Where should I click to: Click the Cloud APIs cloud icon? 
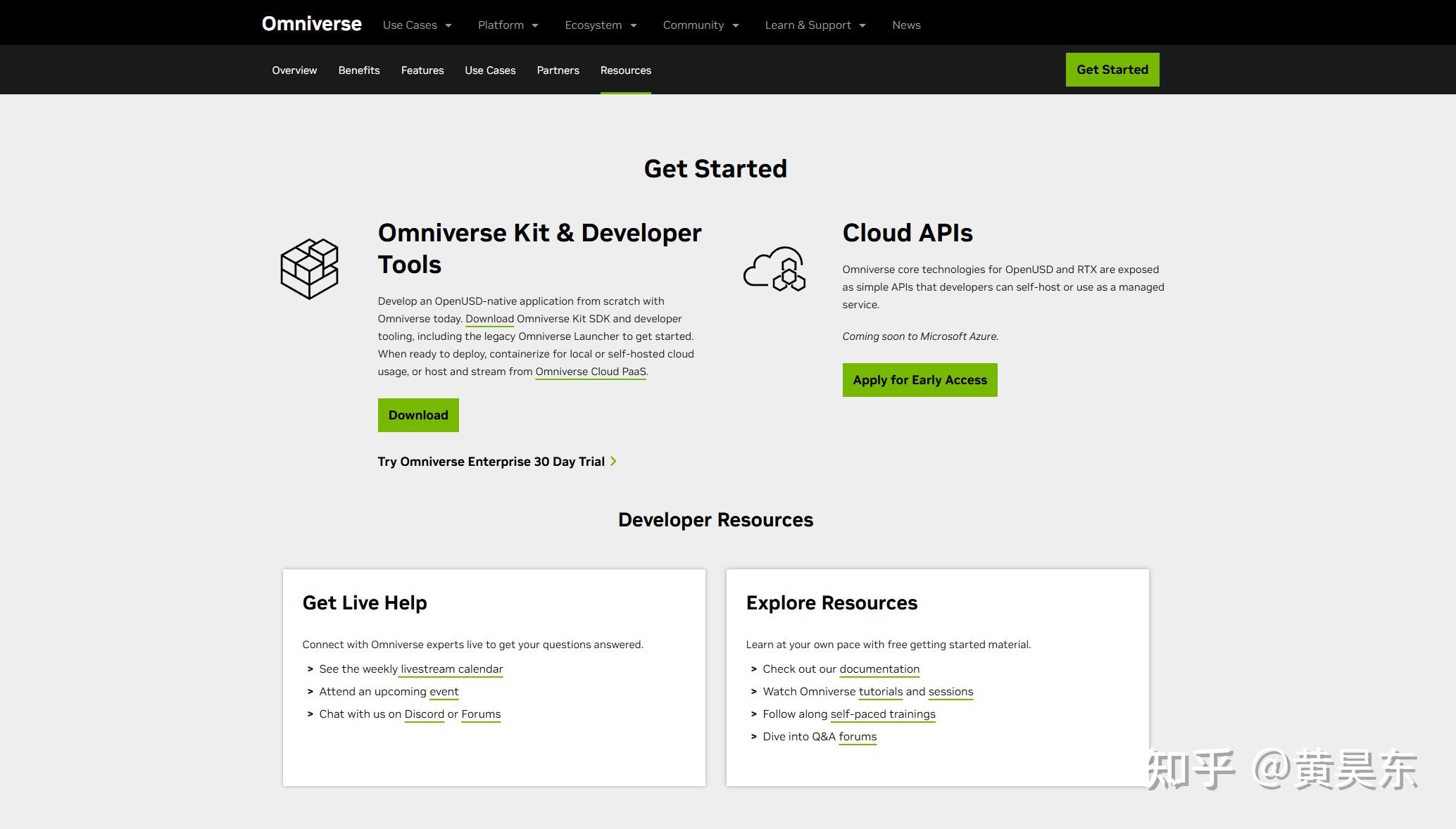tap(774, 269)
